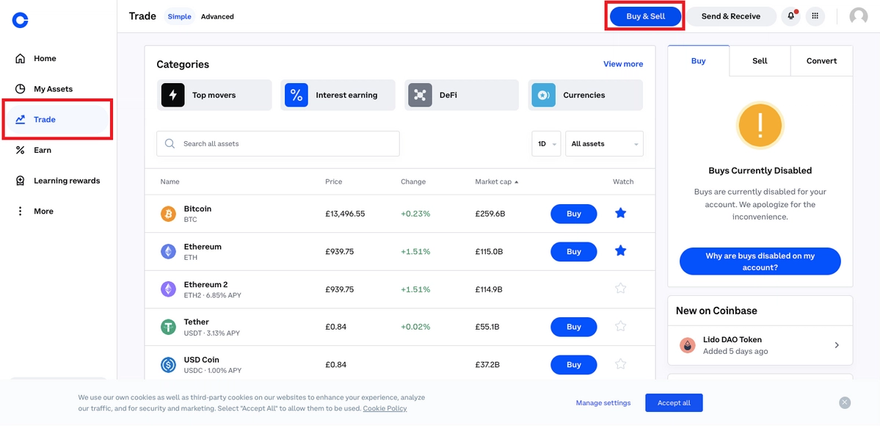Click the search magnifier icon
This screenshot has width=880, height=426.
(169, 144)
